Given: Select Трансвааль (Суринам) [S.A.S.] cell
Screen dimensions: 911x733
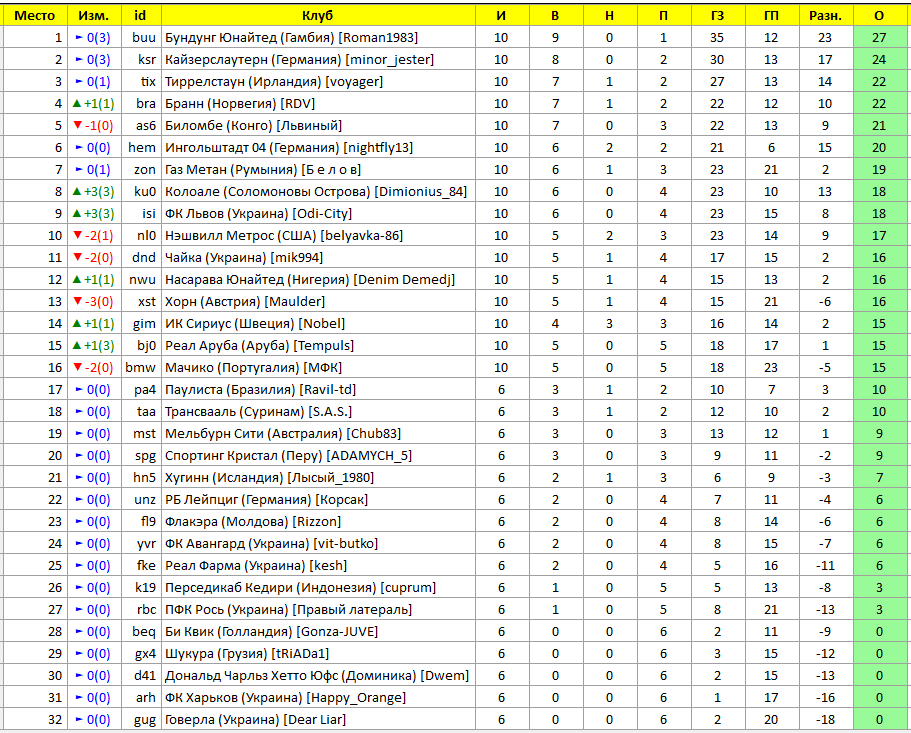Looking at the screenshot, I should point(318,412).
